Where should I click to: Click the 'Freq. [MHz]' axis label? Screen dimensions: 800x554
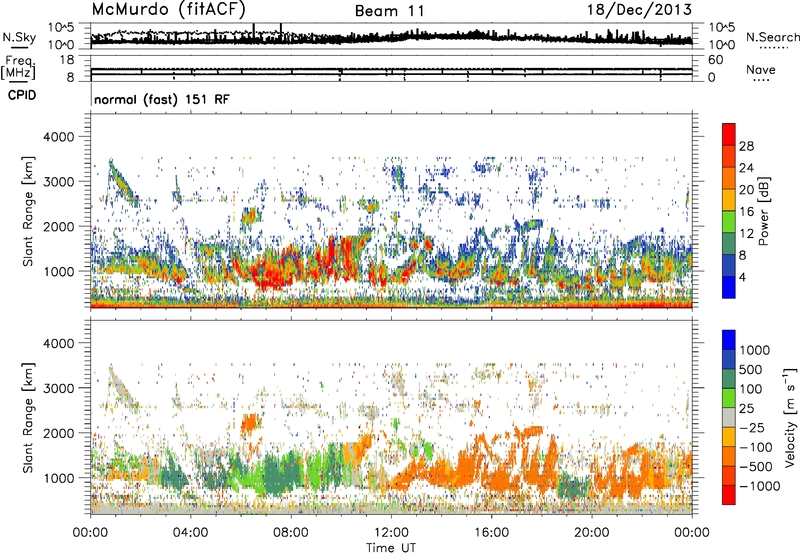[18, 67]
